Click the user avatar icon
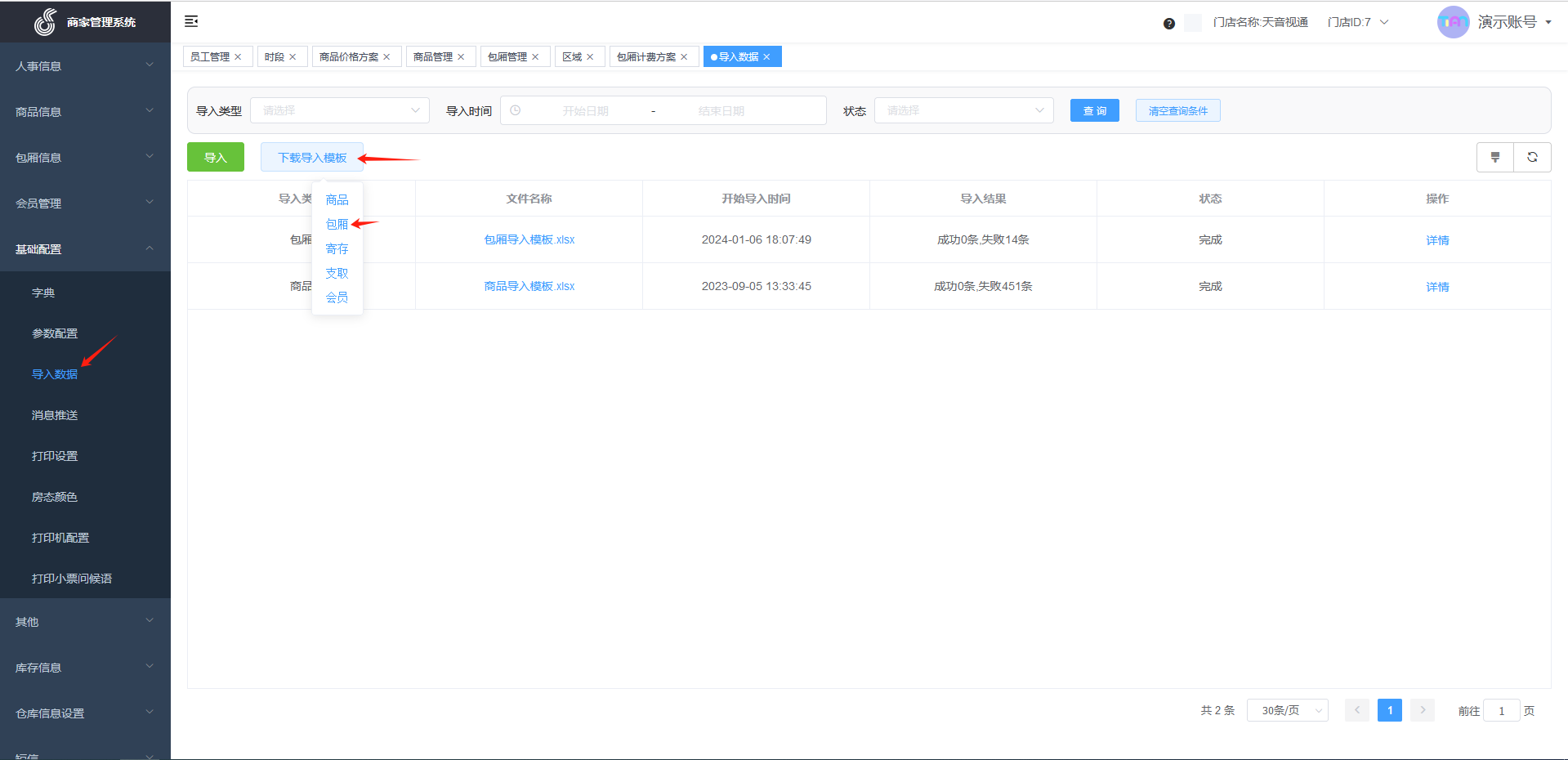Viewport: 1568px width, 760px height. tap(1453, 22)
